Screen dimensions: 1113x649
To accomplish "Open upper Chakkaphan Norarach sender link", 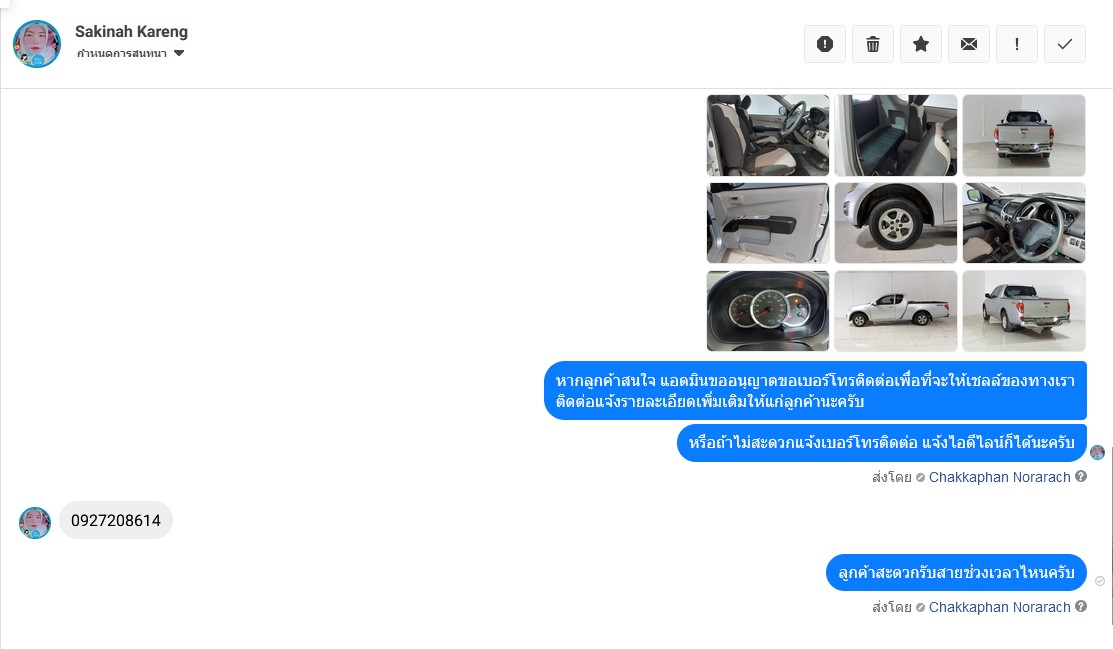I will tap(999, 477).
